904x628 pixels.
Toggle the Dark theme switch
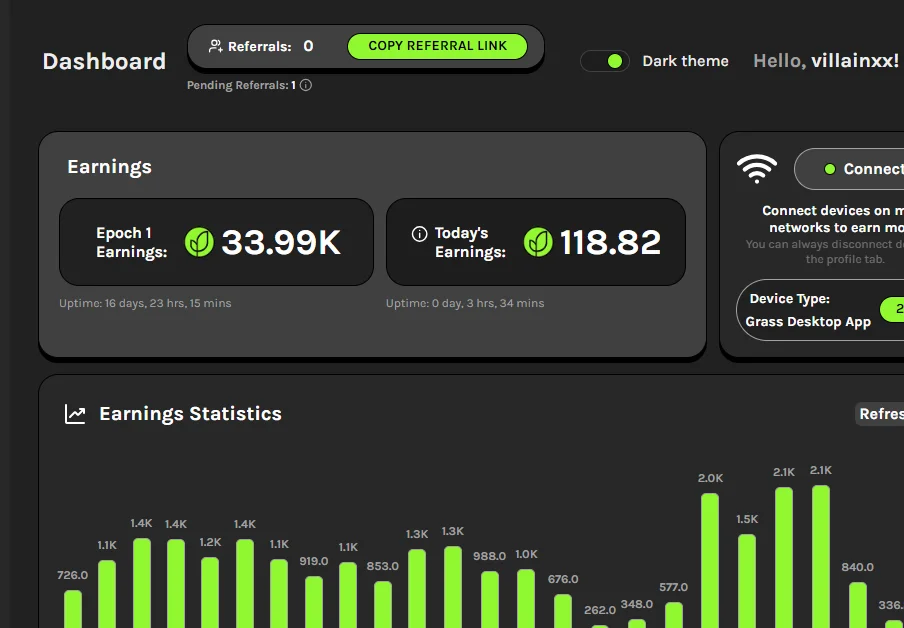[x=605, y=61]
